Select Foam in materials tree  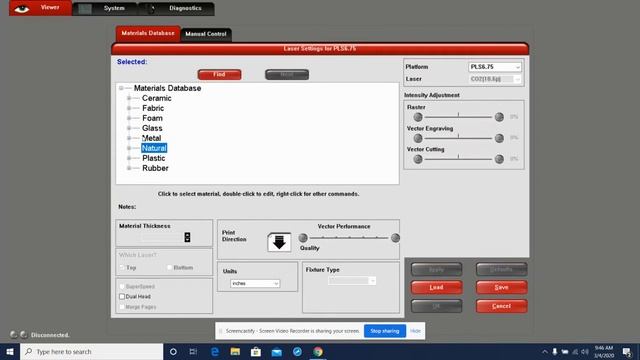click(152, 118)
